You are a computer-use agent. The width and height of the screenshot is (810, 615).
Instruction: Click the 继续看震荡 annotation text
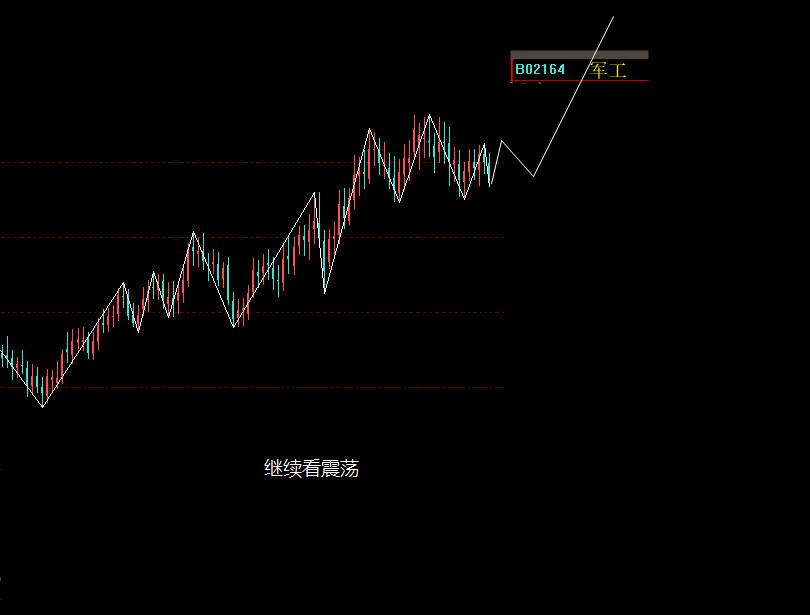pos(311,468)
